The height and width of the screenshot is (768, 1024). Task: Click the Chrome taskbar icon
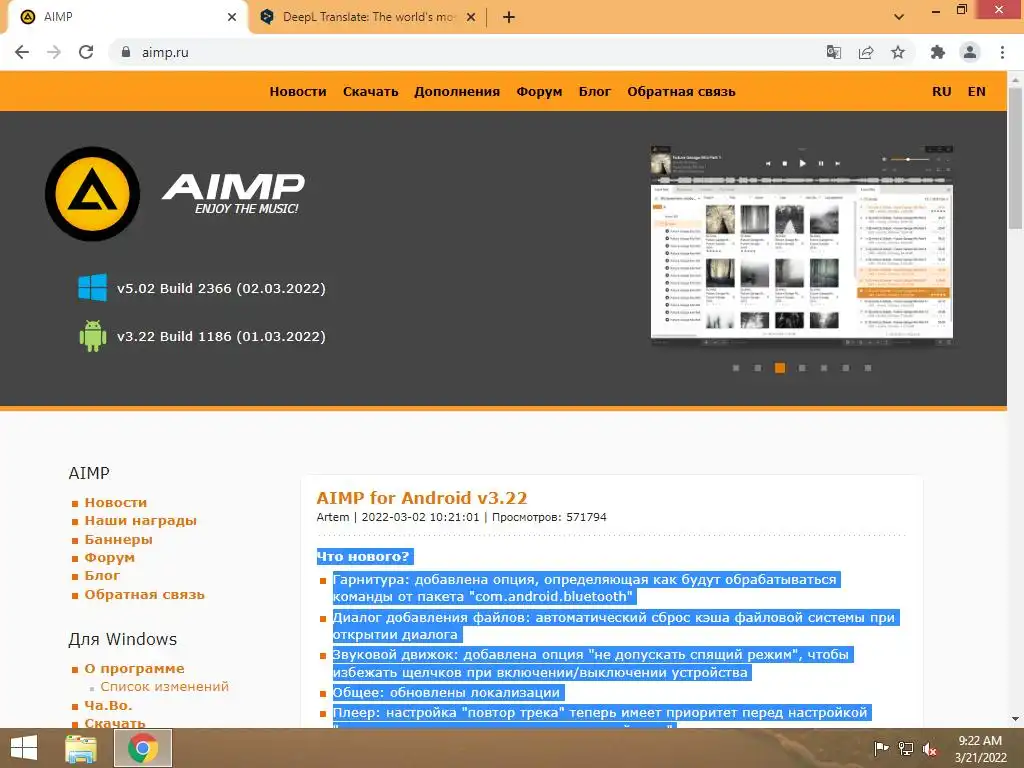[143, 748]
